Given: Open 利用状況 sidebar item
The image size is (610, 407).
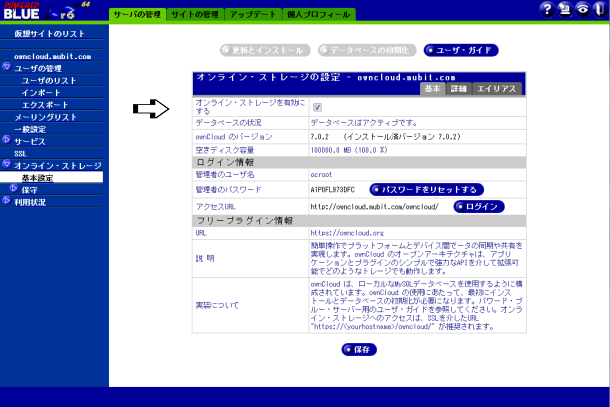Looking at the screenshot, I should (x=30, y=202).
